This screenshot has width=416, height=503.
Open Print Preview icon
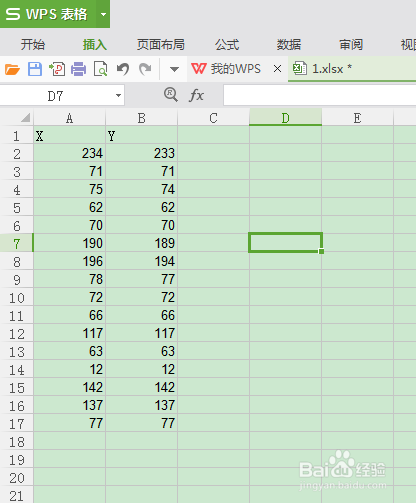pyautogui.click(x=101, y=69)
